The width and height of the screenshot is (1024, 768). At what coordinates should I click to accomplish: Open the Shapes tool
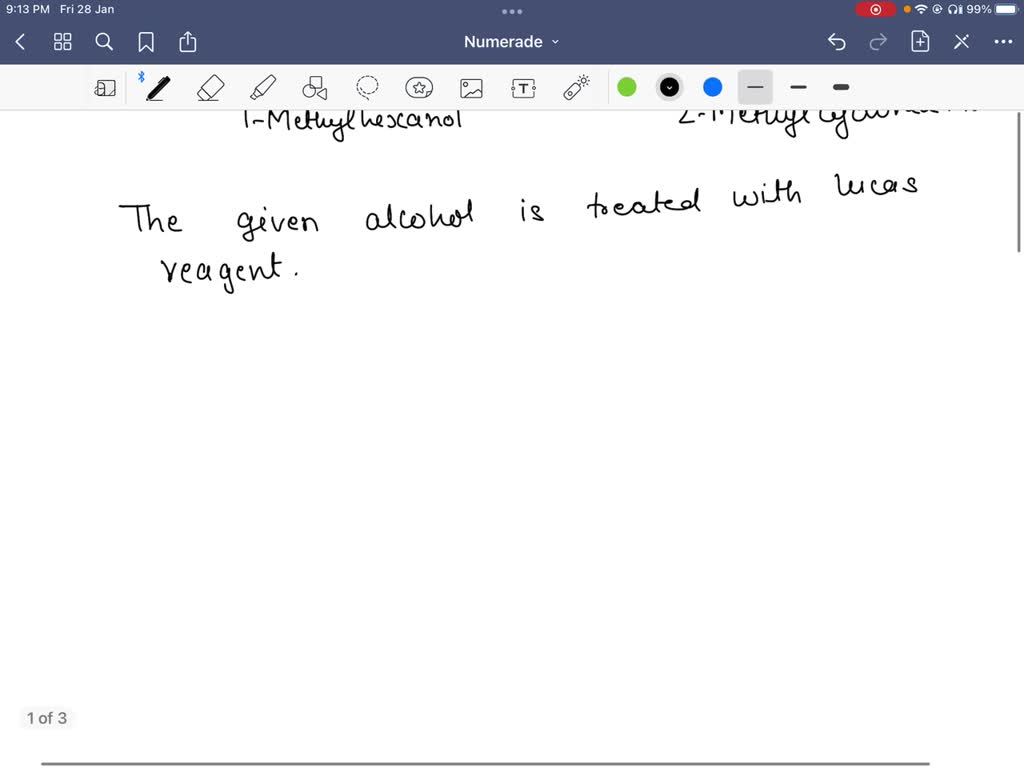[x=315, y=87]
